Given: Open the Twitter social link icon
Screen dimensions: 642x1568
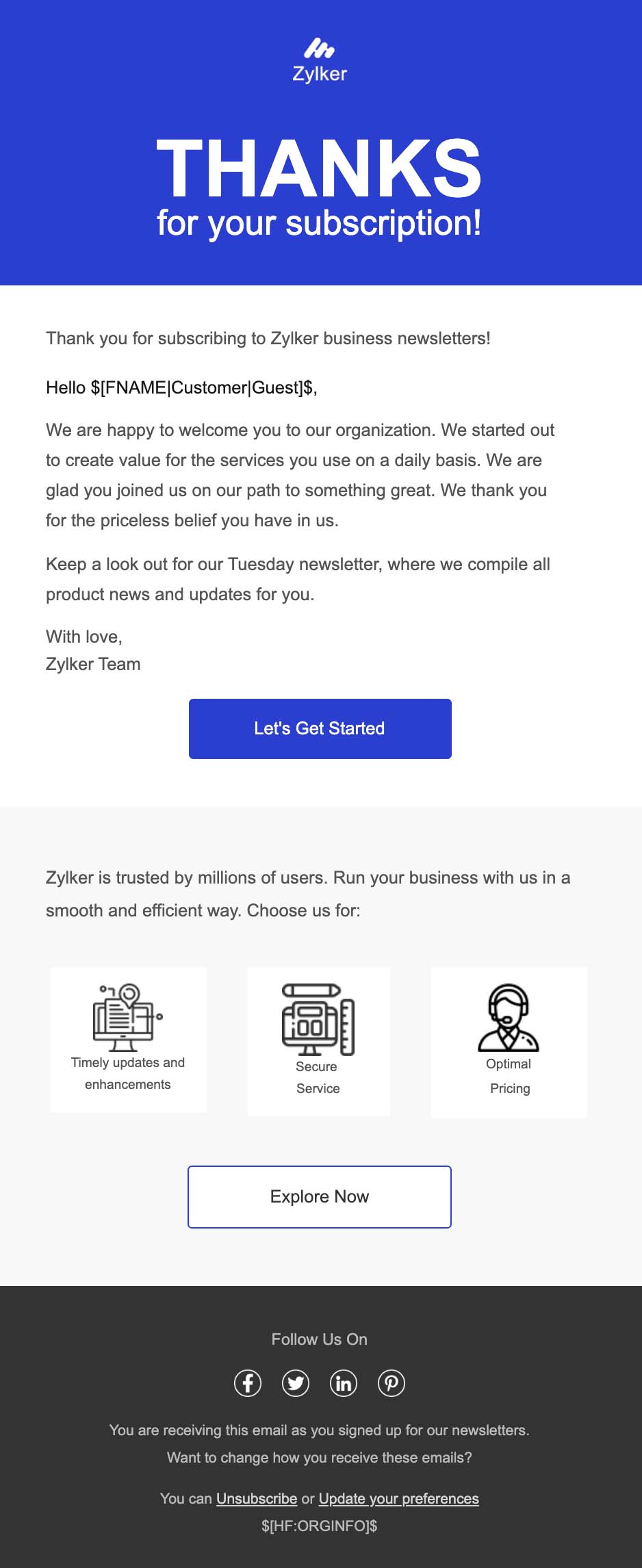Looking at the screenshot, I should (x=296, y=1383).
